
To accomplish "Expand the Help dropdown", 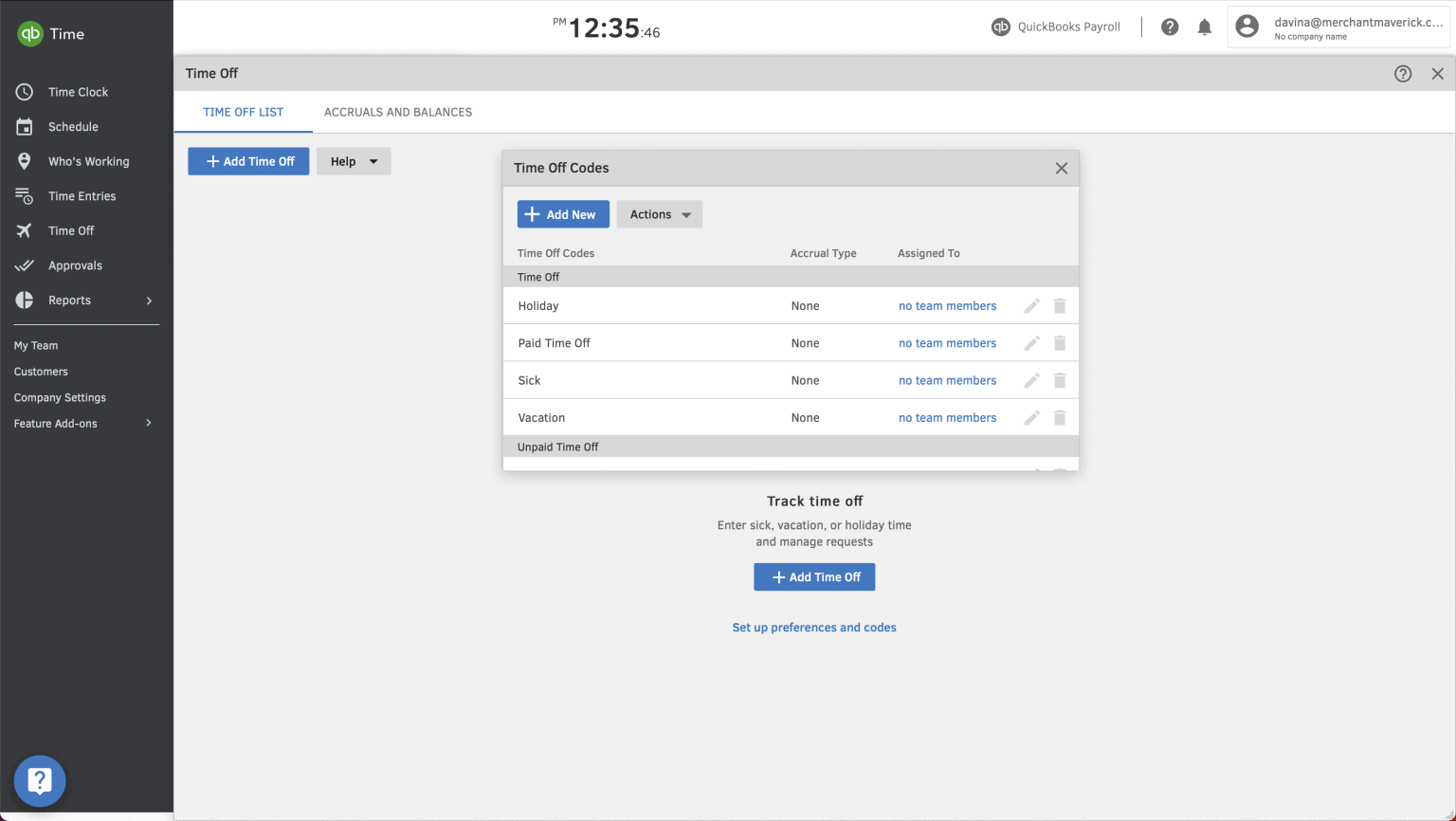I will coord(353,161).
